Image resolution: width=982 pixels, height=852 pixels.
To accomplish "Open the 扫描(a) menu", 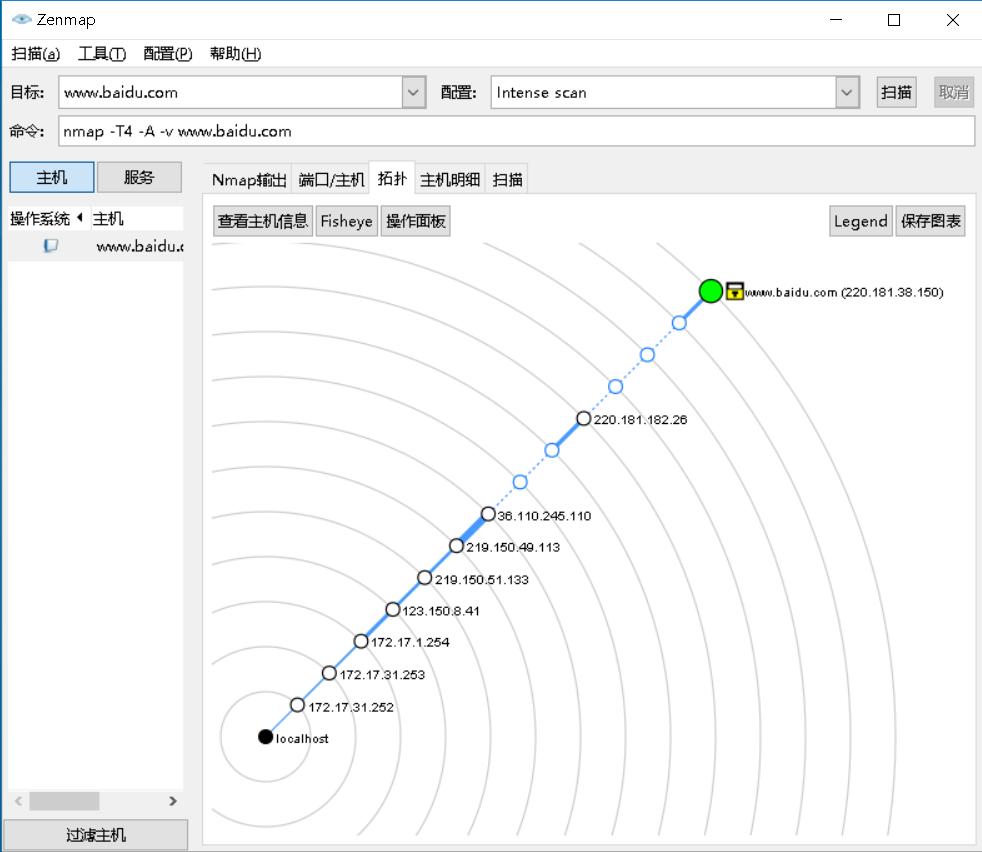I will click(x=36, y=54).
